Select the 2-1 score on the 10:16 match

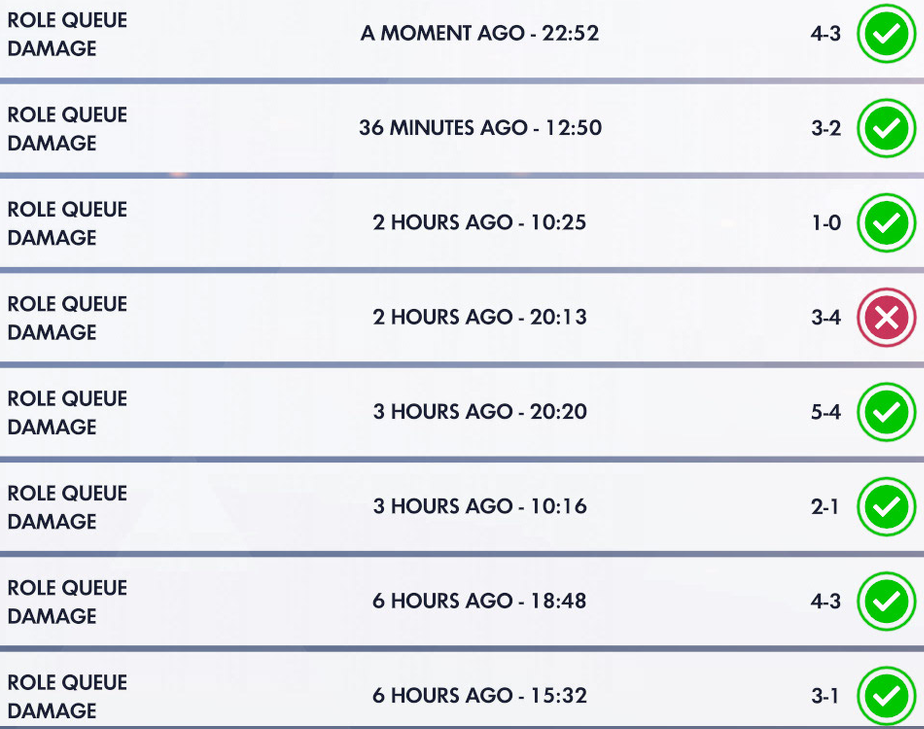pos(825,506)
